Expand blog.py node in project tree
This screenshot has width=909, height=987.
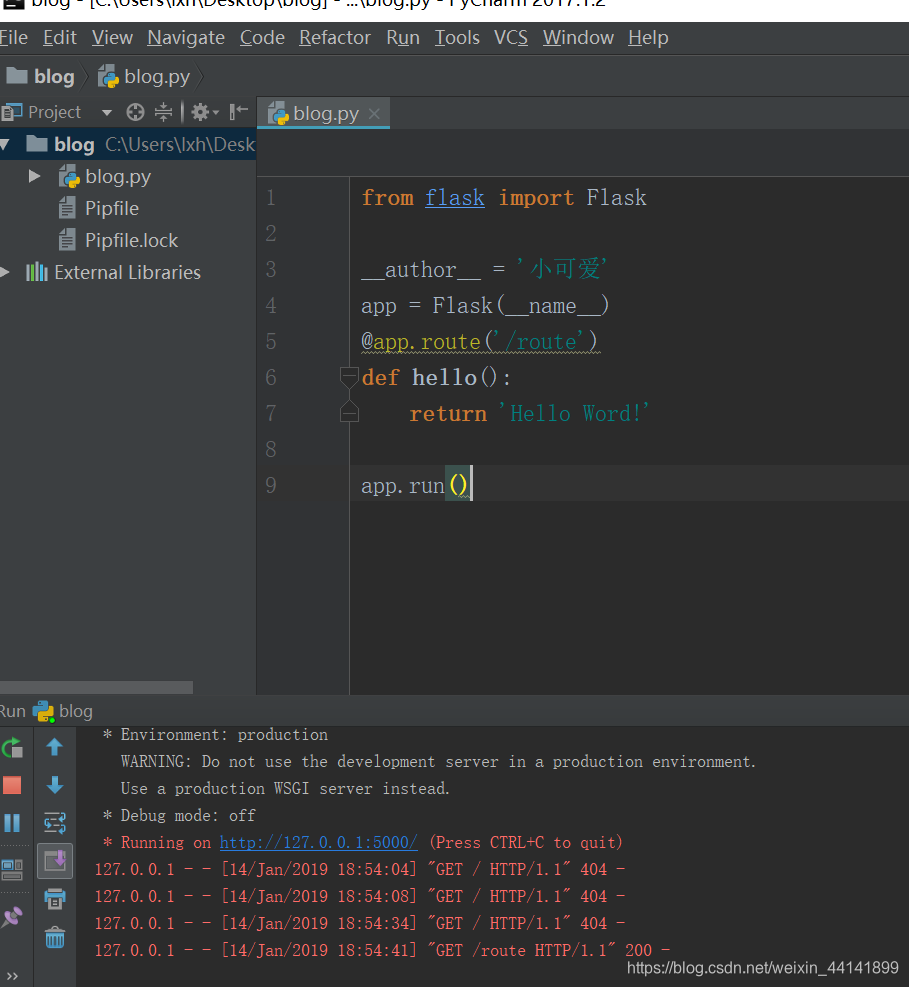[35, 176]
